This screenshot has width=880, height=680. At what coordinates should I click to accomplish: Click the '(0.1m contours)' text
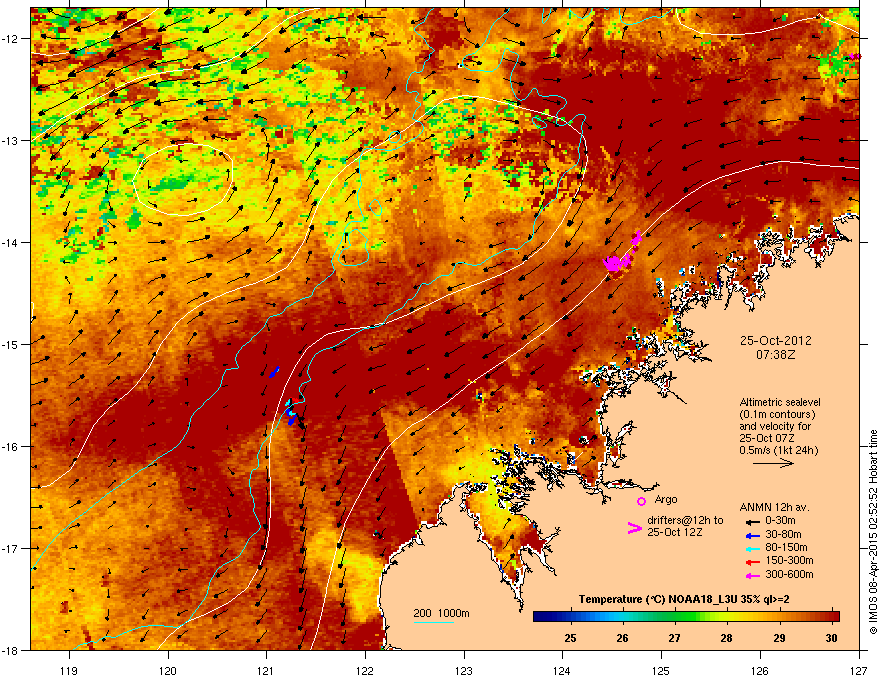777,414
